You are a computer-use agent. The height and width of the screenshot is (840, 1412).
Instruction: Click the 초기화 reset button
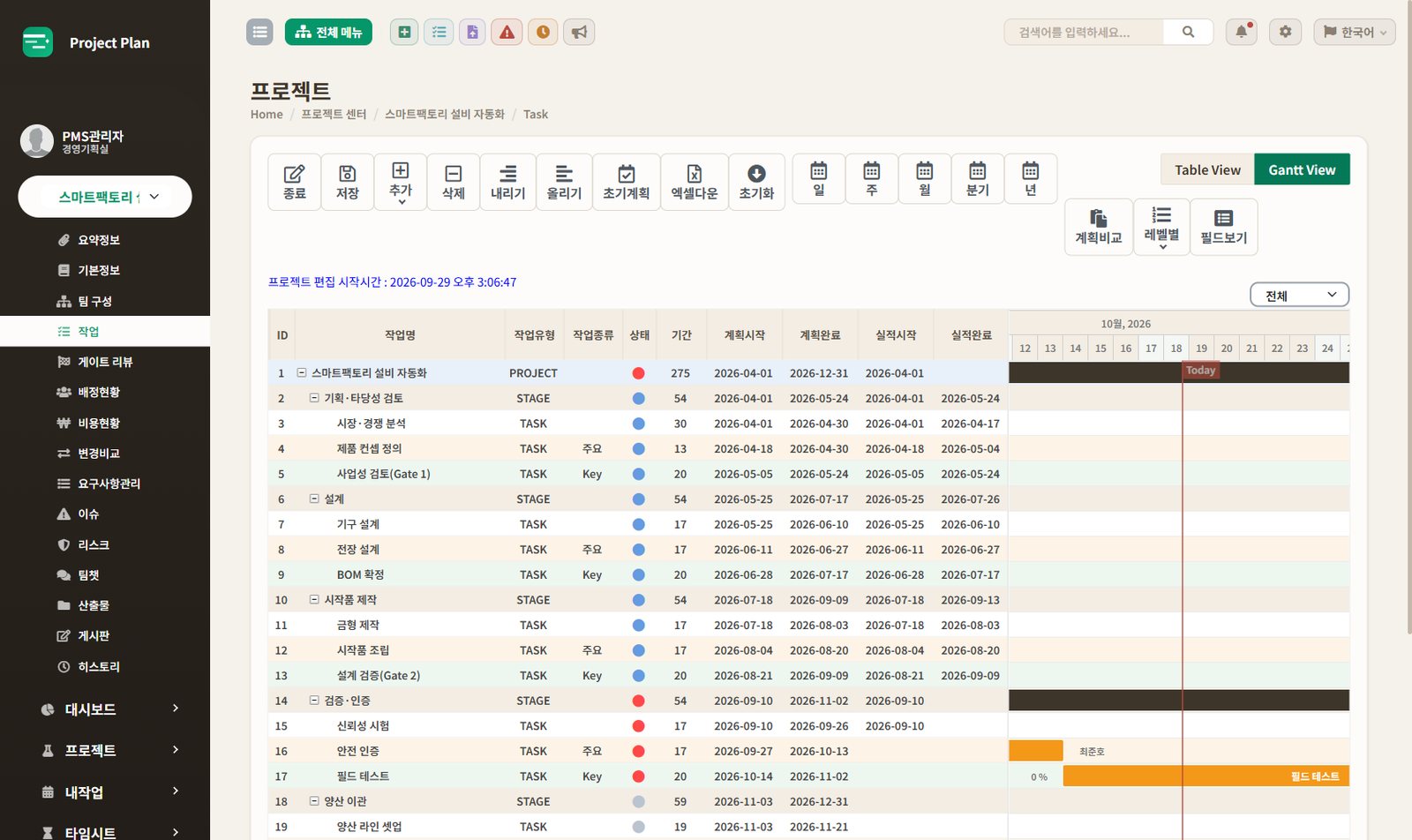[756, 182]
